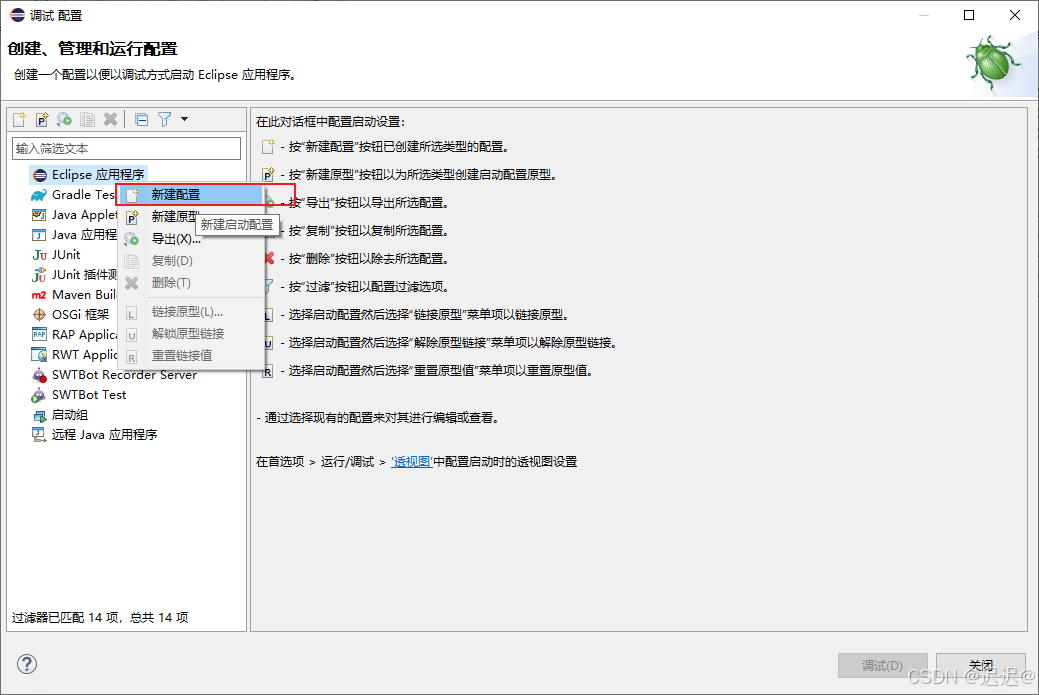The image size is (1039, 695).
Task: Click the New prototype toolbar icon
Action: click(x=42, y=119)
